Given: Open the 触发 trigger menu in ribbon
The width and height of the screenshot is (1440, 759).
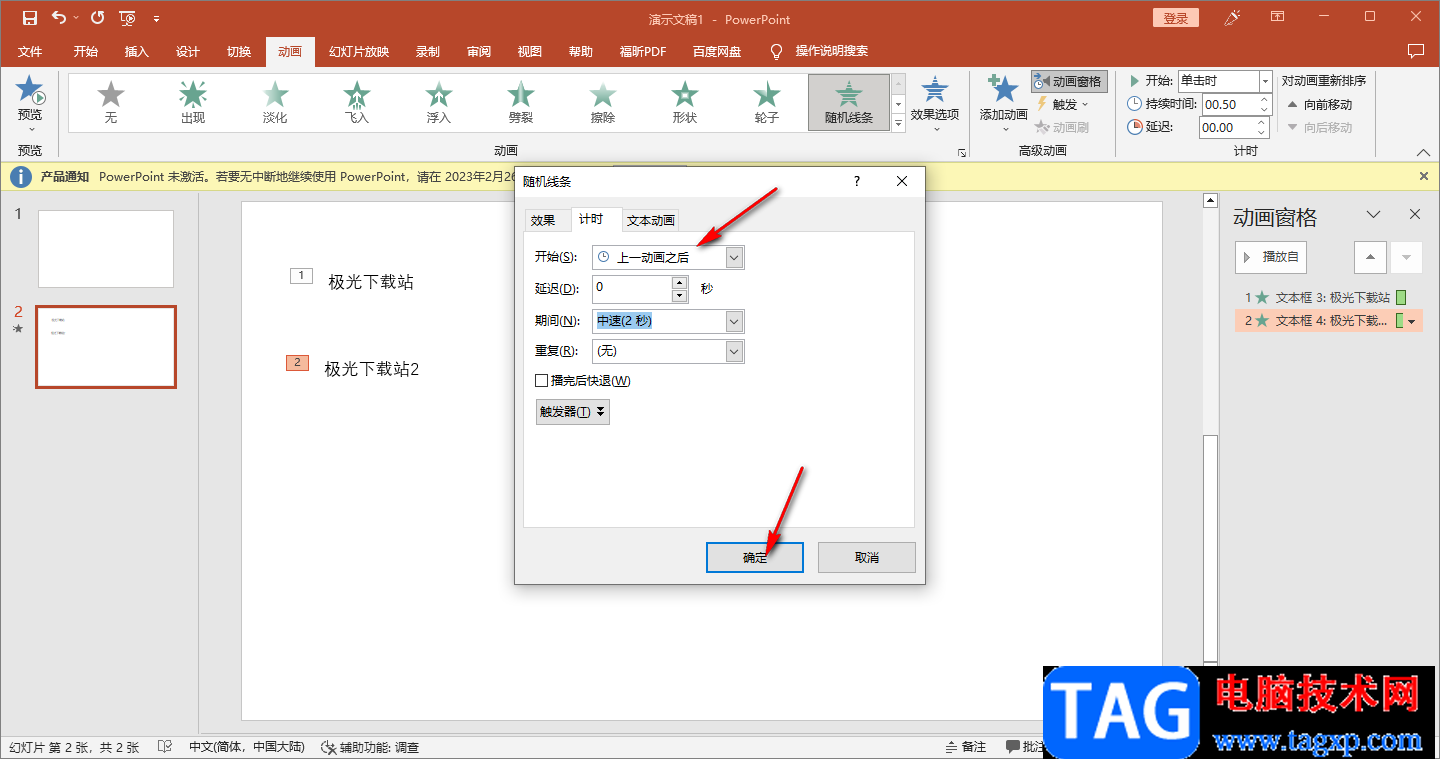Looking at the screenshot, I should 1063,104.
